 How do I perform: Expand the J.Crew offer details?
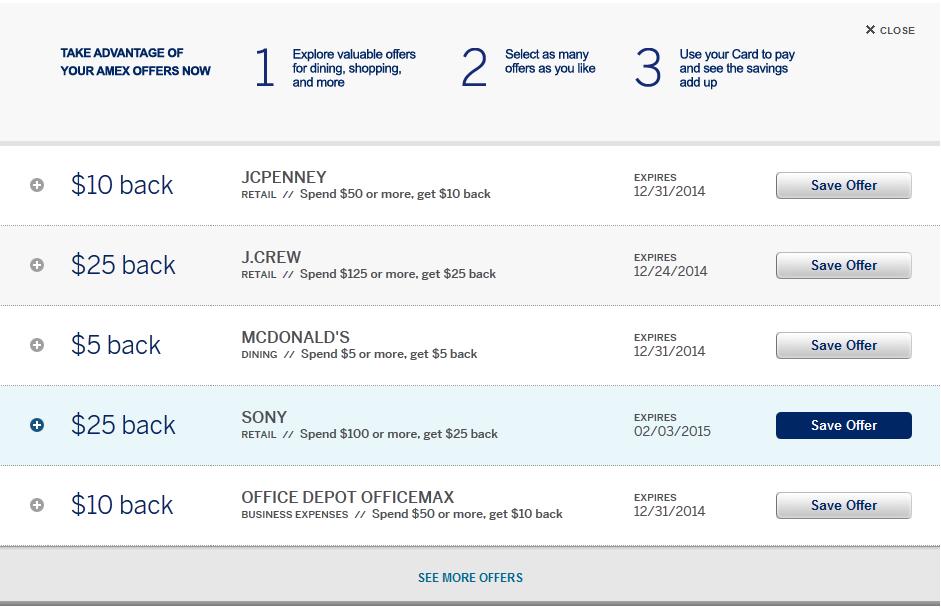pyautogui.click(x=37, y=265)
